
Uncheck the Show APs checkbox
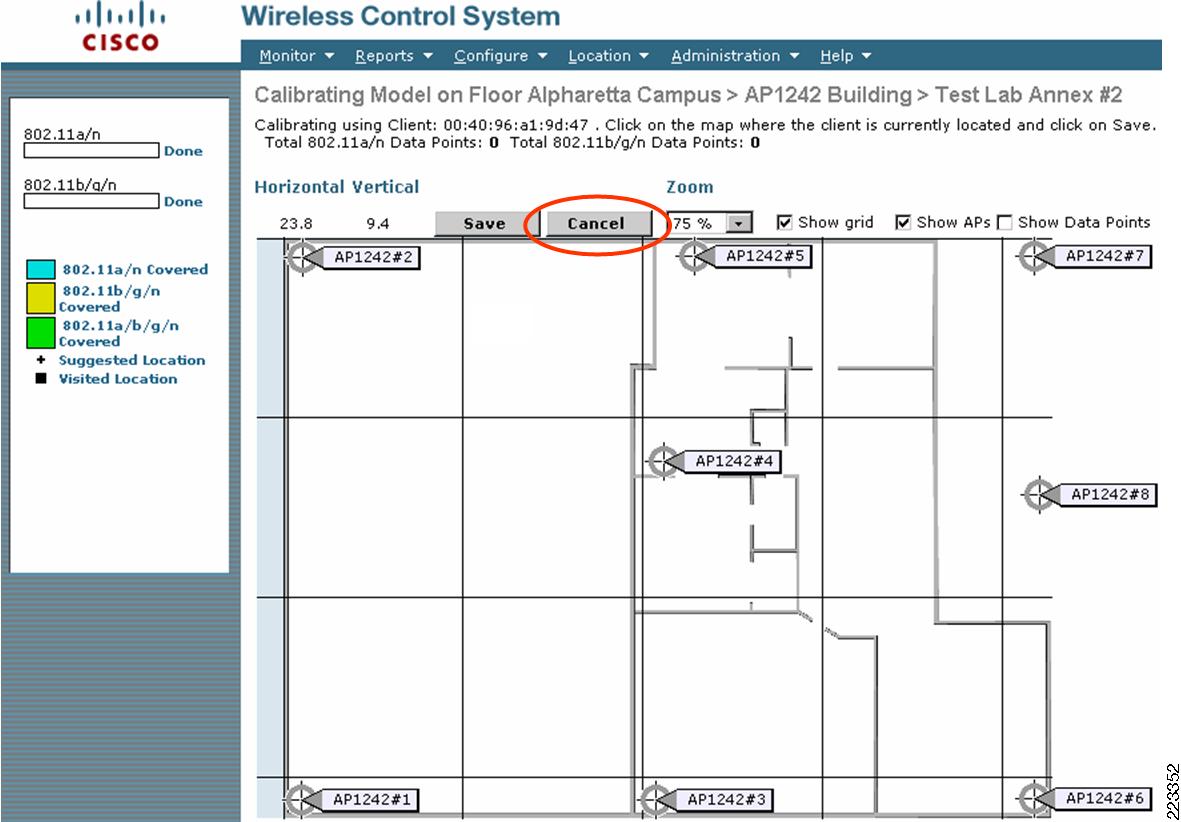pyautogui.click(x=903, y=223)
